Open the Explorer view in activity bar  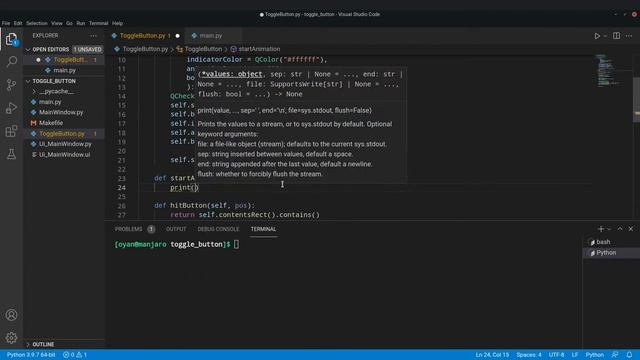pos(11,40)
